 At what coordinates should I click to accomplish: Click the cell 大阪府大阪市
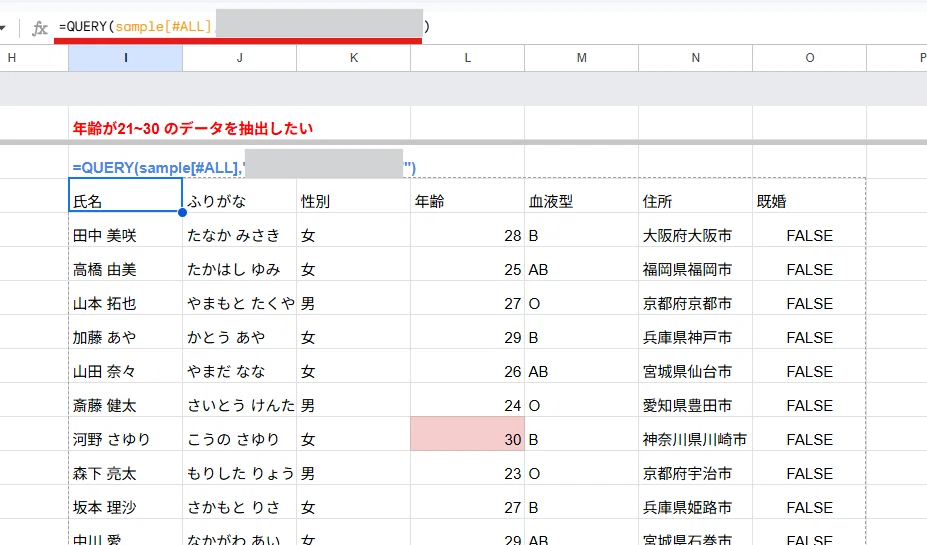coord(696,230)
